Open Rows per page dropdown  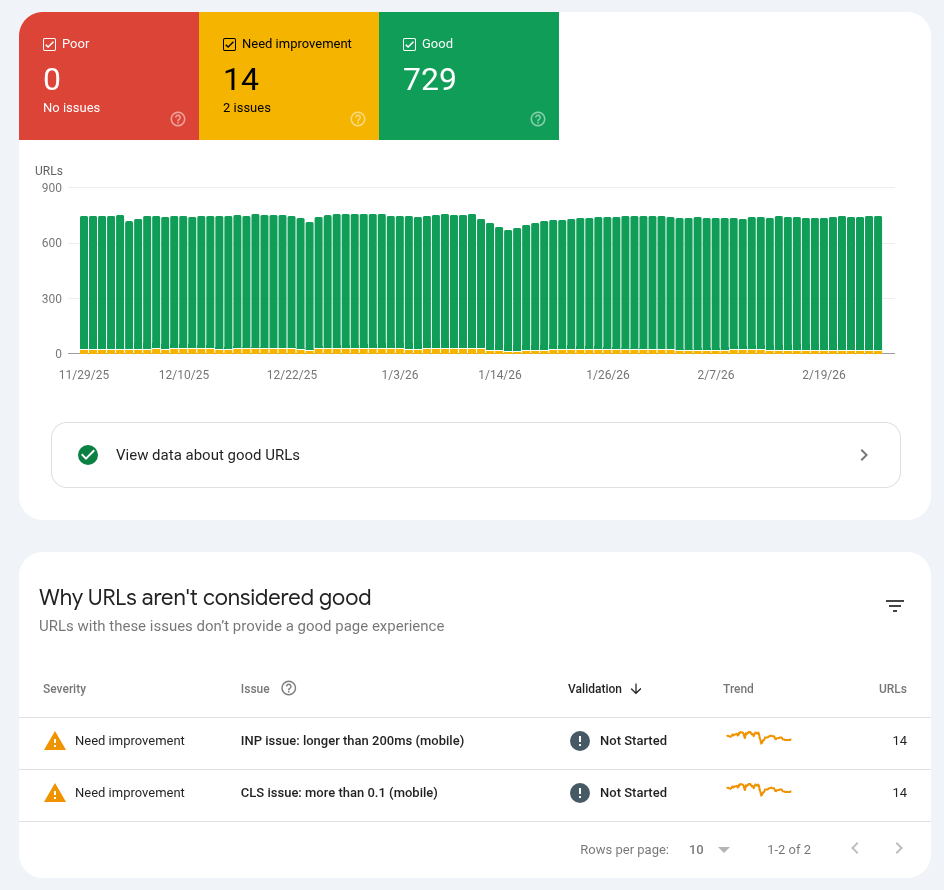coord(709,850)
